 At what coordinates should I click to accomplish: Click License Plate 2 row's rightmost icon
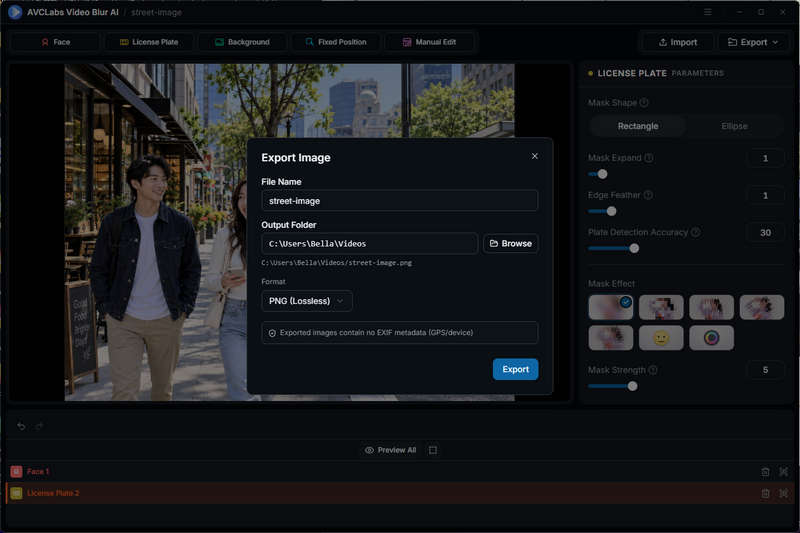(x=783, y=493)
